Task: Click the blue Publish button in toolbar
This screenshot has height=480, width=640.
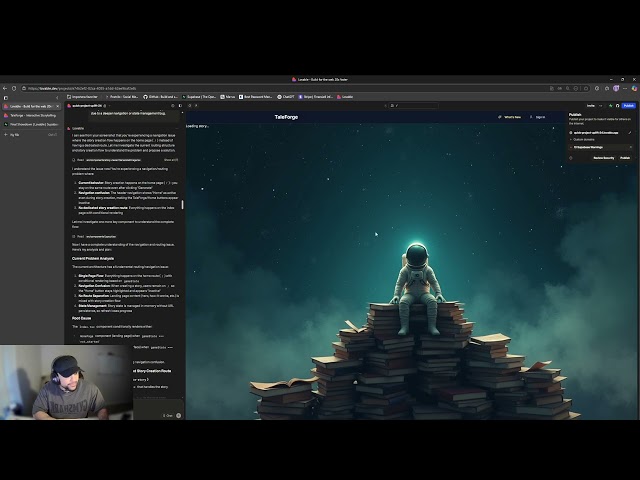Action: click(629, 106)
